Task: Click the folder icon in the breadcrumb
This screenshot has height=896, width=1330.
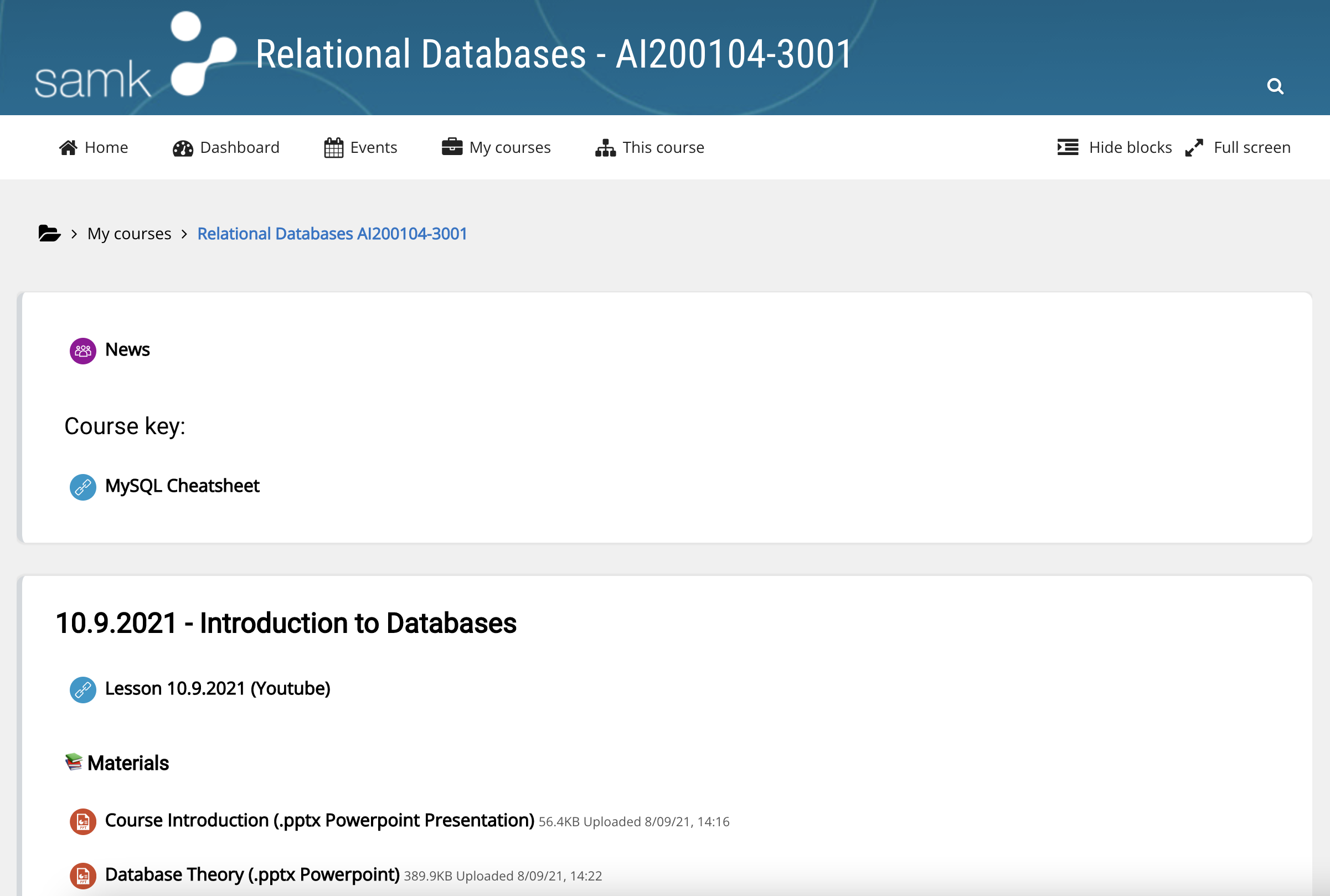Action: point(49,233)
